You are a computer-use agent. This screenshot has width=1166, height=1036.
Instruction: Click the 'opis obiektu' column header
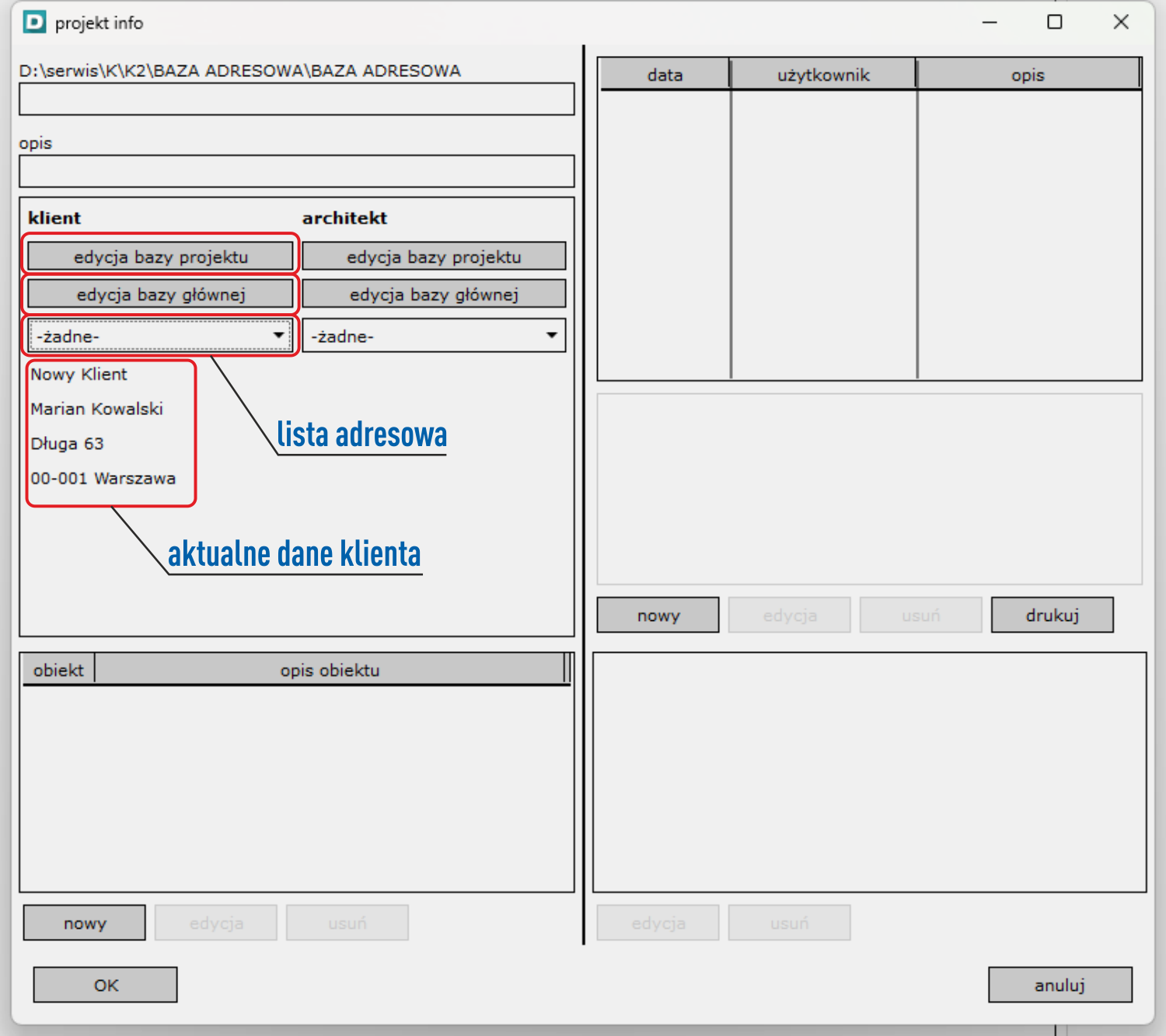coord(330,670)
